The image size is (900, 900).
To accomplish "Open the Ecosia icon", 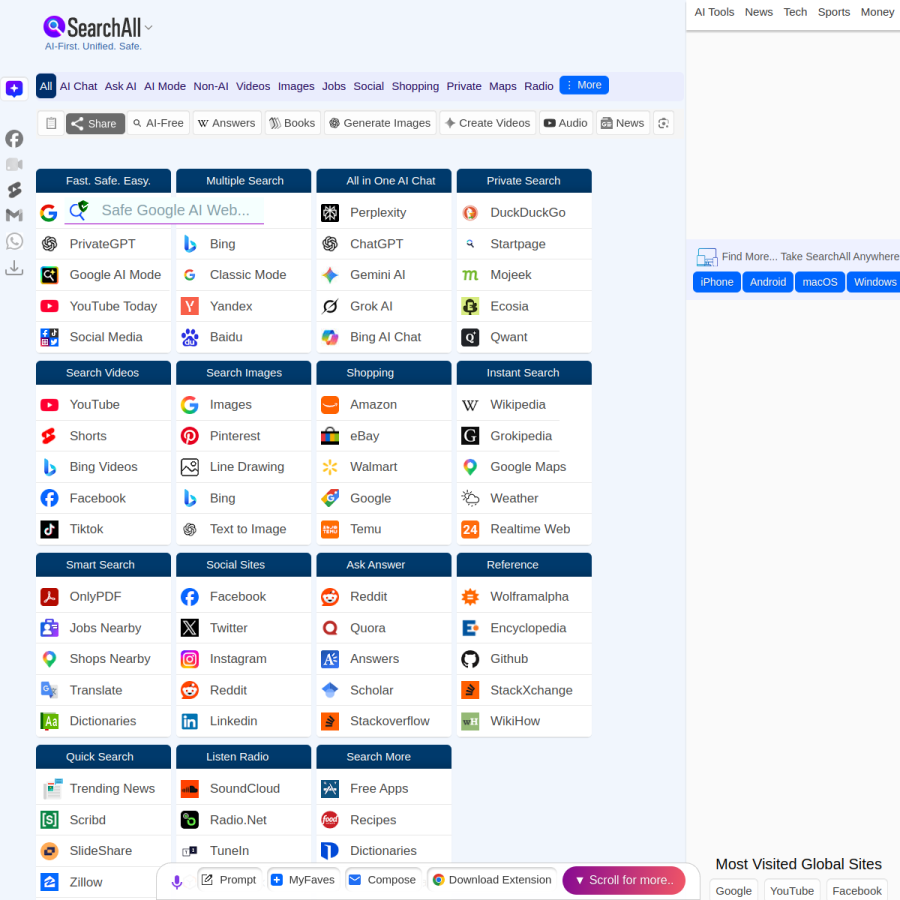I will coord(470,307).
